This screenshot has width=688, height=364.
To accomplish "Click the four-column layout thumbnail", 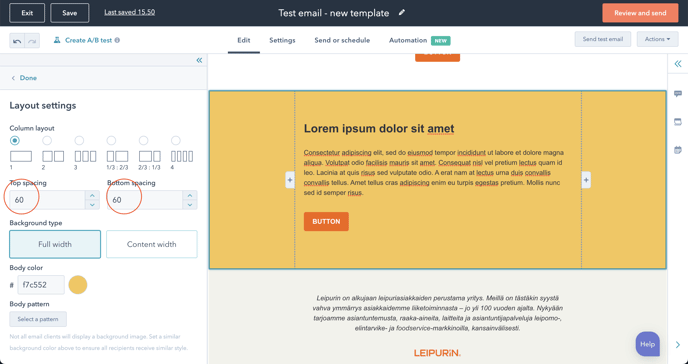I will [x=182, y=156].
